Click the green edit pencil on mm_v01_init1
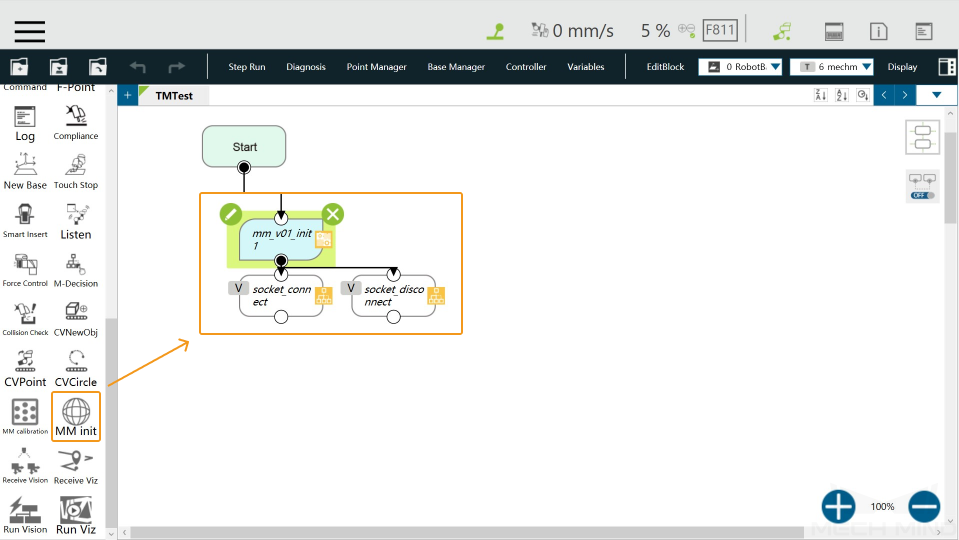 pyautogui.click(x=231, y=214)
